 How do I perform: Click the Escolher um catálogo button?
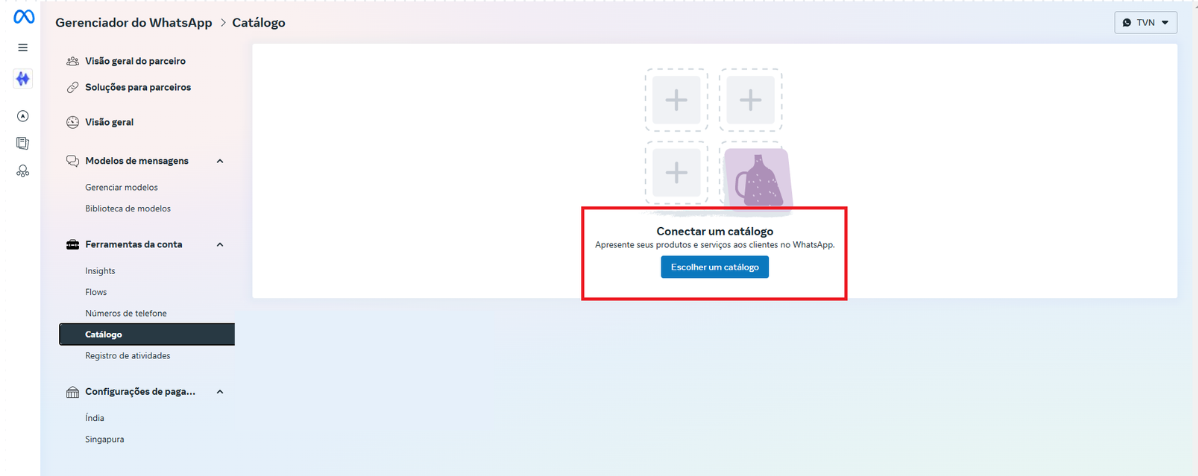click(x=714, y=267)
